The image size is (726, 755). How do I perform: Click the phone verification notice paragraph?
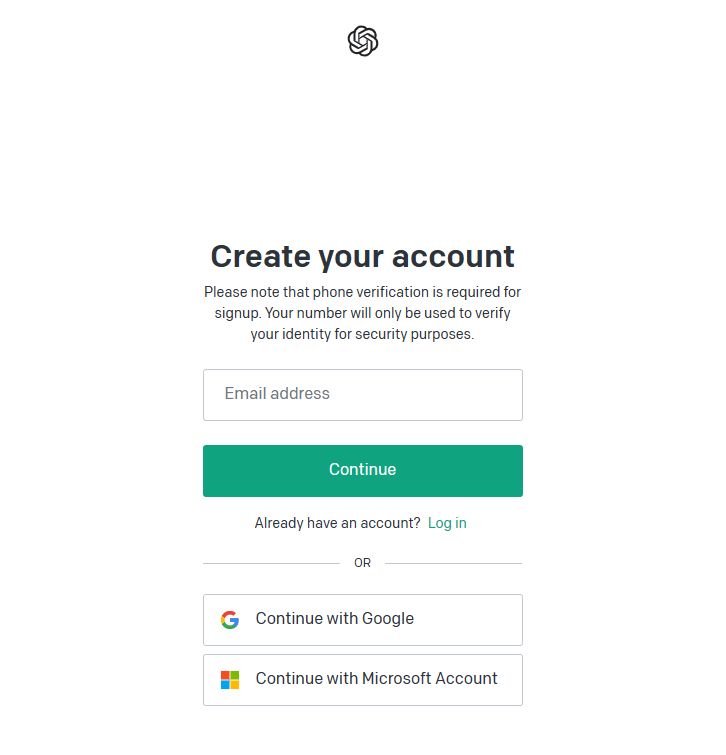(362, 313)
